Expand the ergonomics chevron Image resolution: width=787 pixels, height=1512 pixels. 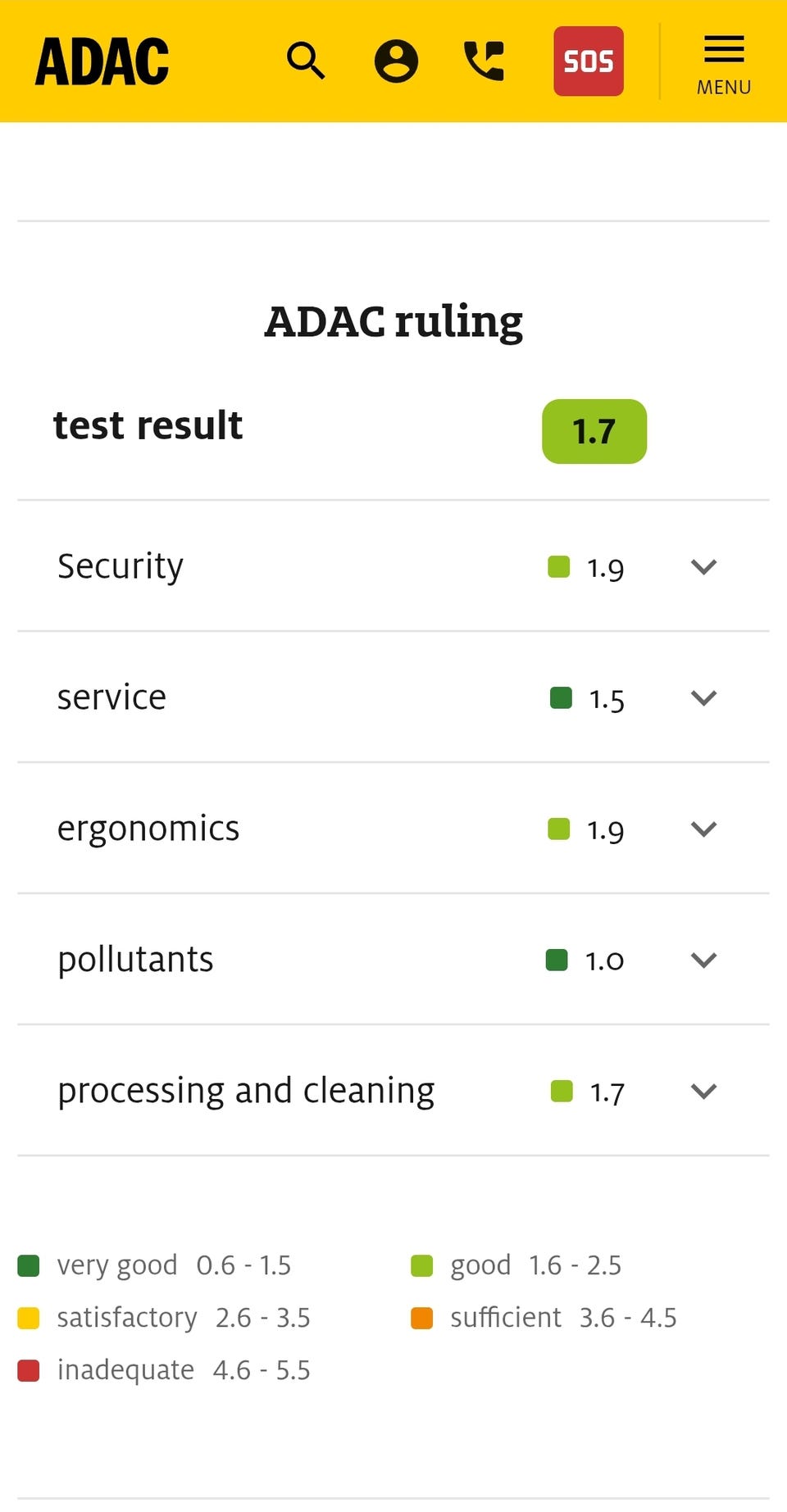(703, 829)
